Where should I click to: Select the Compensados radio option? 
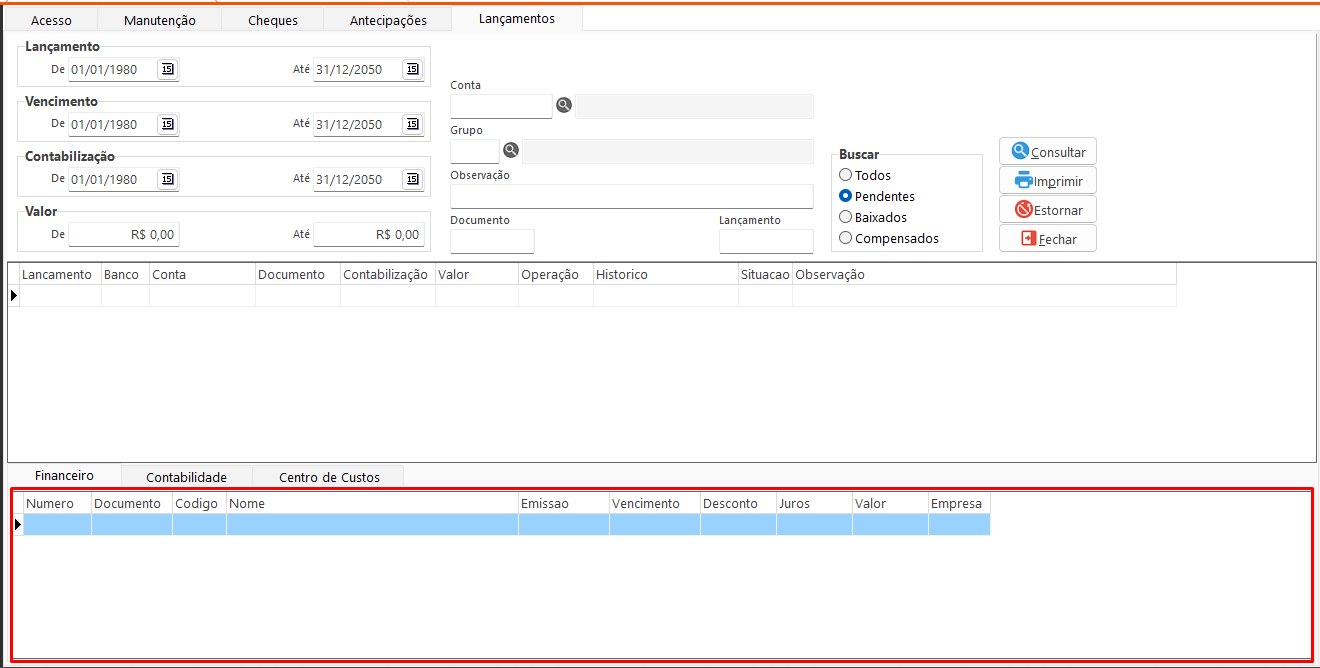[x=846, y=238]
